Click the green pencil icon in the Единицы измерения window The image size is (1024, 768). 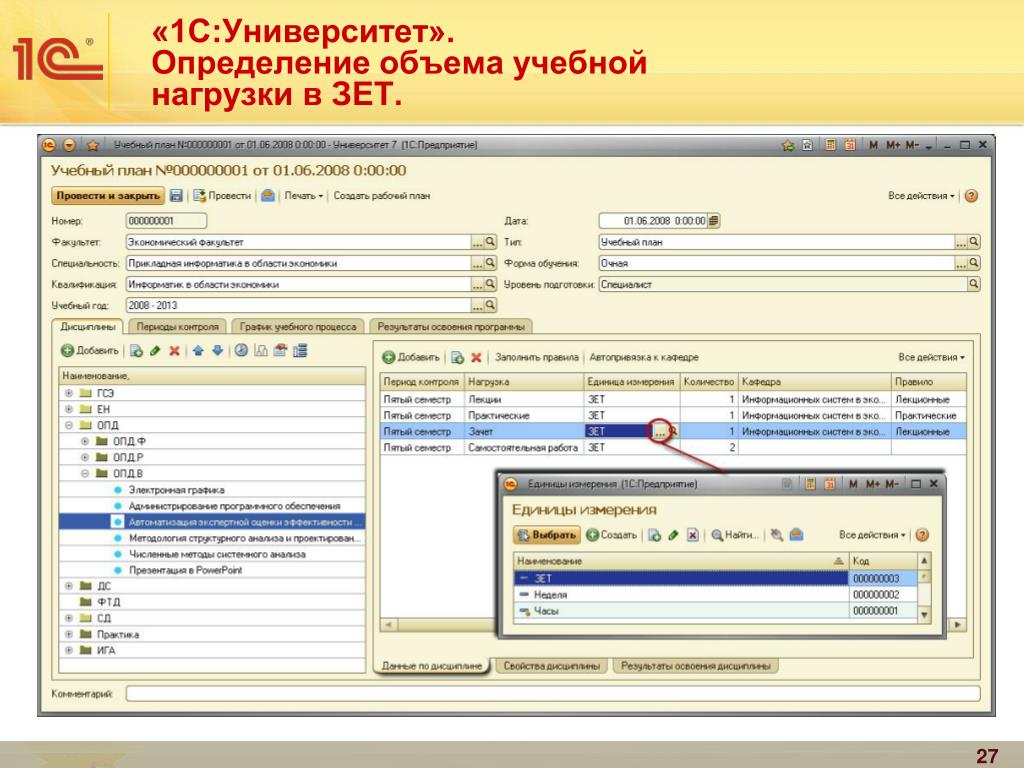coord(673,535)
